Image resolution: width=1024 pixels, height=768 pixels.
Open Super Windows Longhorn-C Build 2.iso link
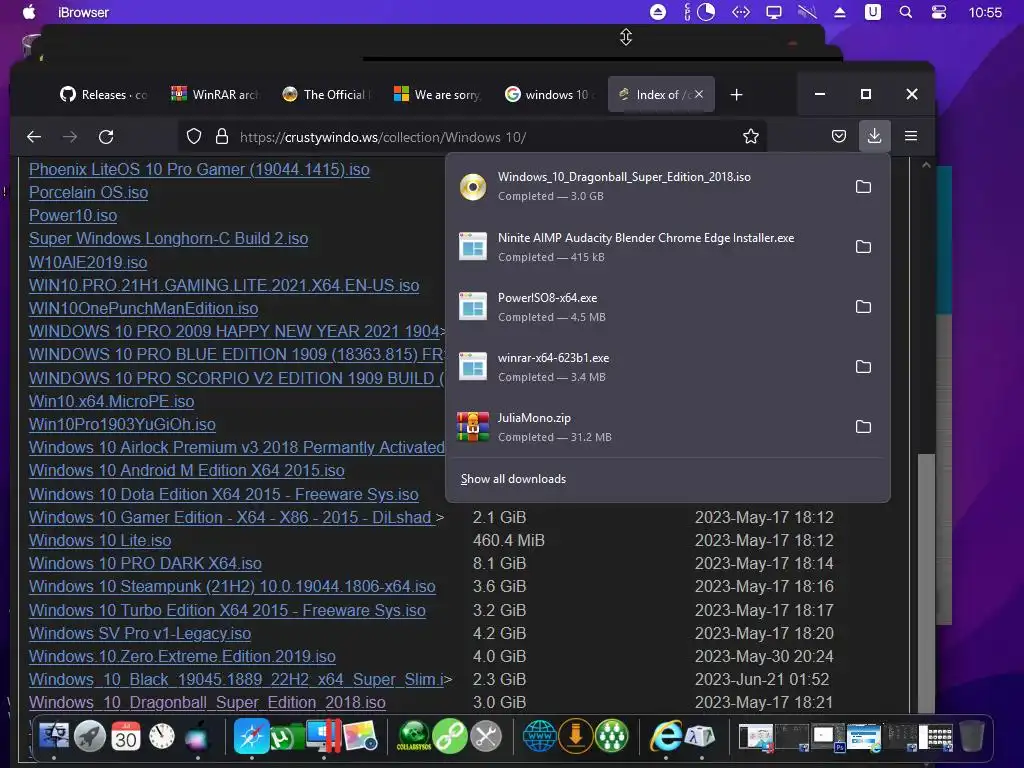coord(168,238)
